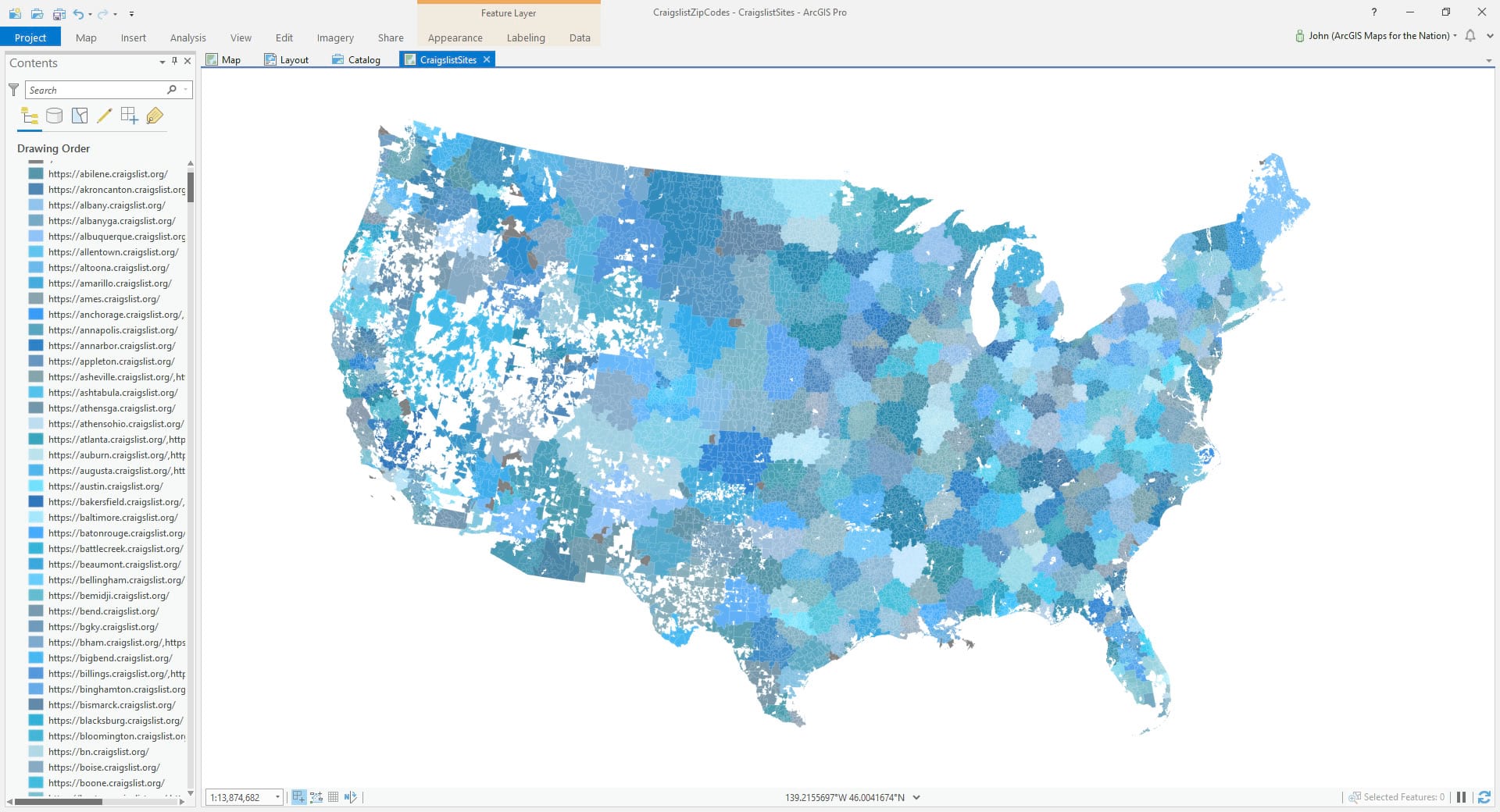
Task: Open the Edit ribbon tab
Action: pyautogui.click(x=284, y=37)
